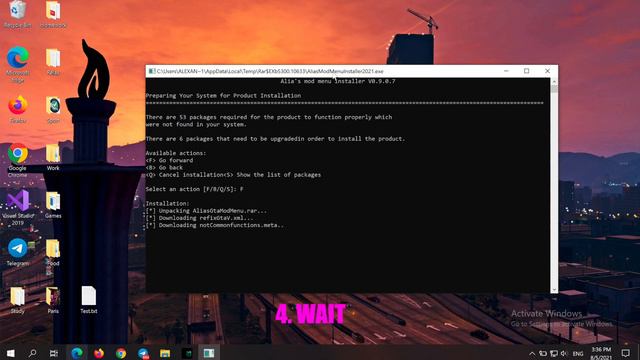Open the Google Chrome desktop shortcut

point(18,160)
